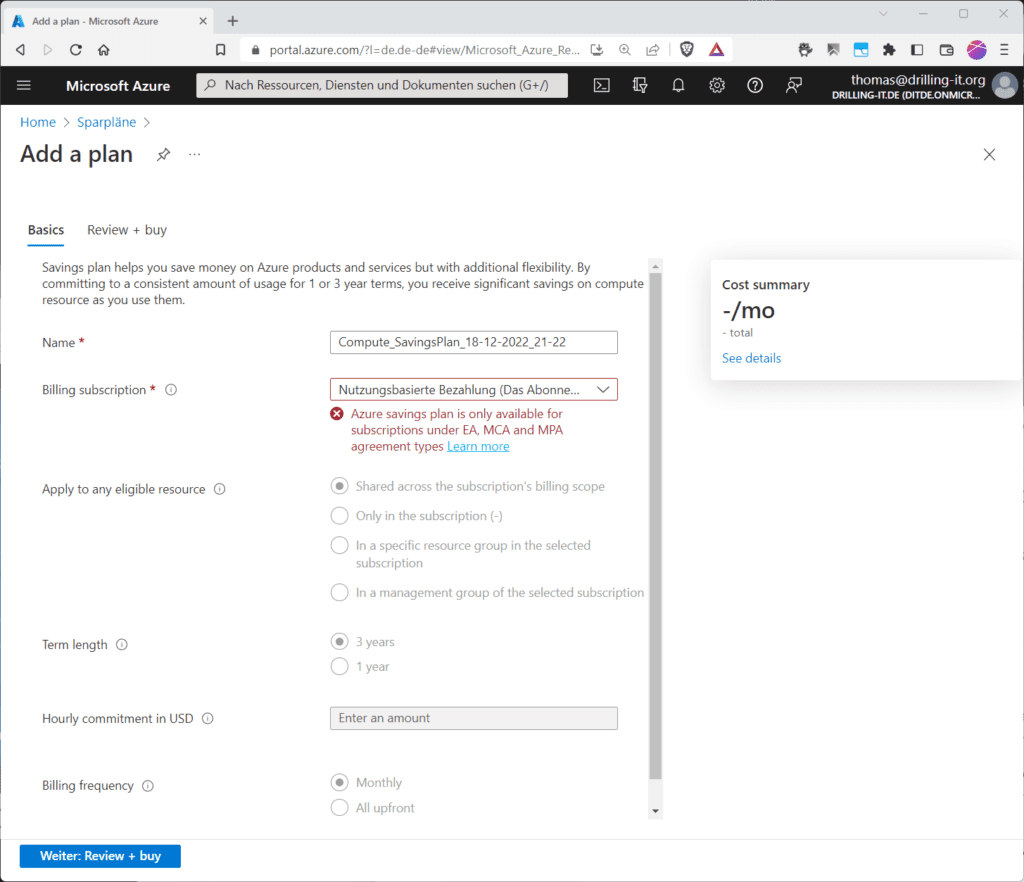
Task: Select All upfront billing frequency
Action: [x=340, y=808]
